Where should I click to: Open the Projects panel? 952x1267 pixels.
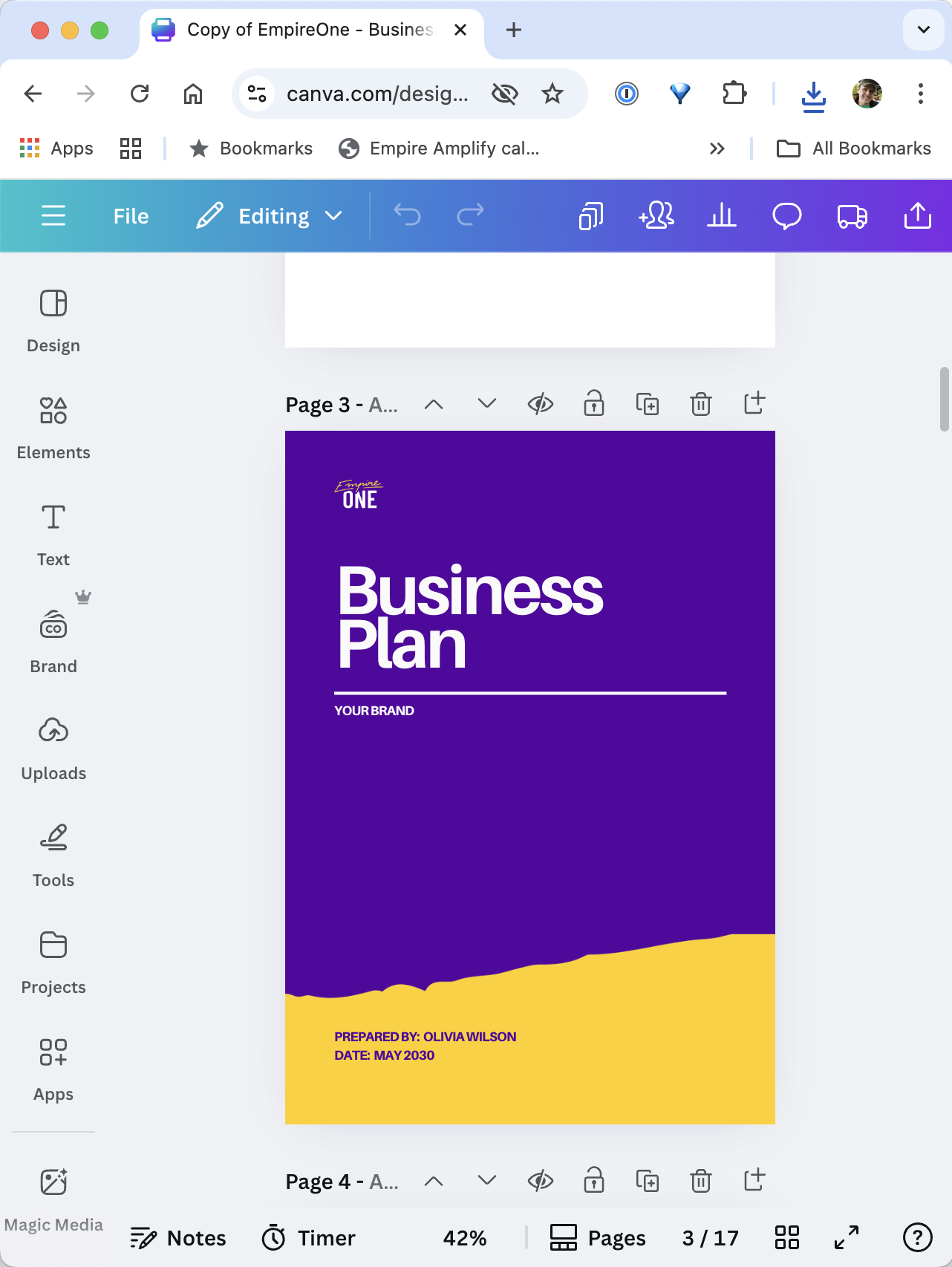[53, 963]
